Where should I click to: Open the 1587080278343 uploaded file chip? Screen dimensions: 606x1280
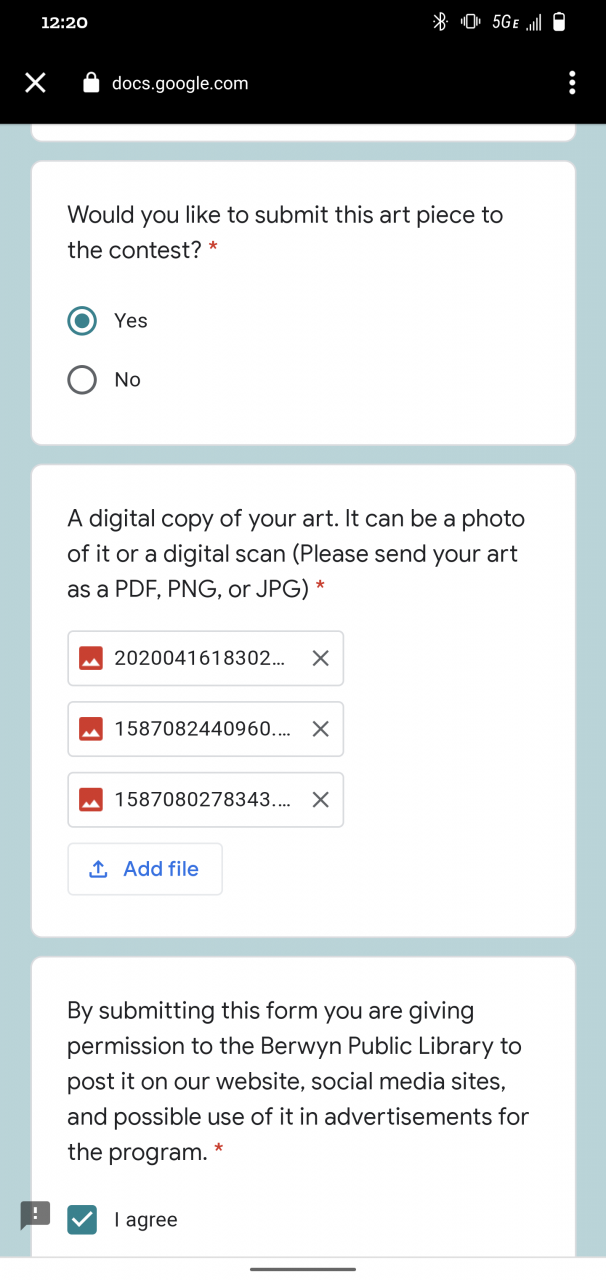pyautogui.click(x=202, y=800)
